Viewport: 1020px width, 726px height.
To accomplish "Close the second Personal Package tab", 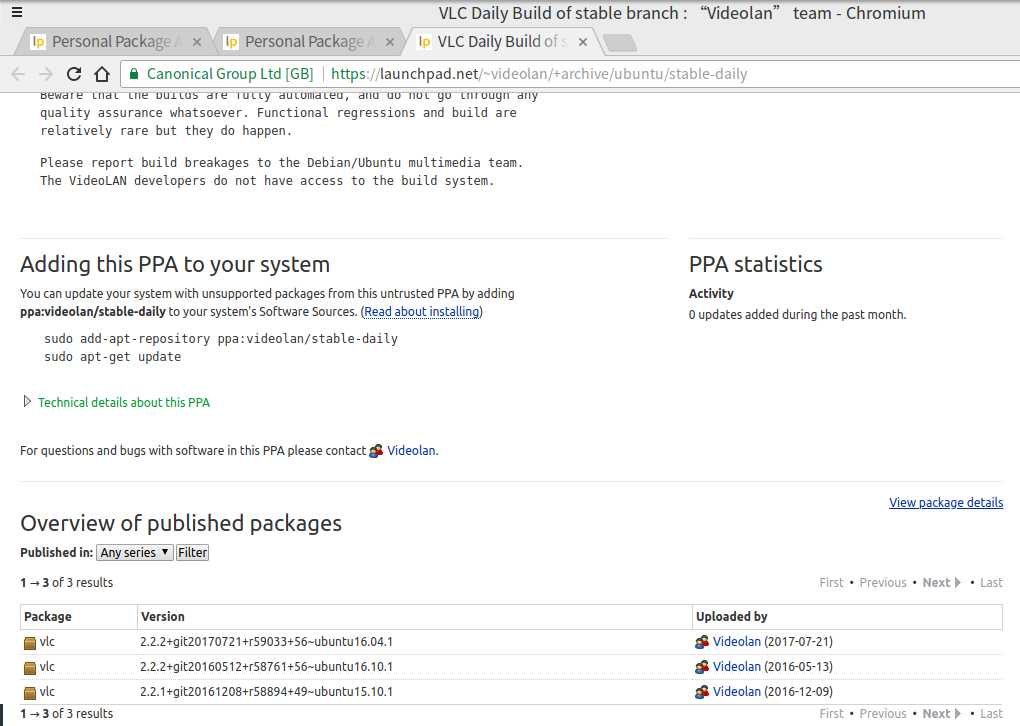I will (x=389, y=42).
